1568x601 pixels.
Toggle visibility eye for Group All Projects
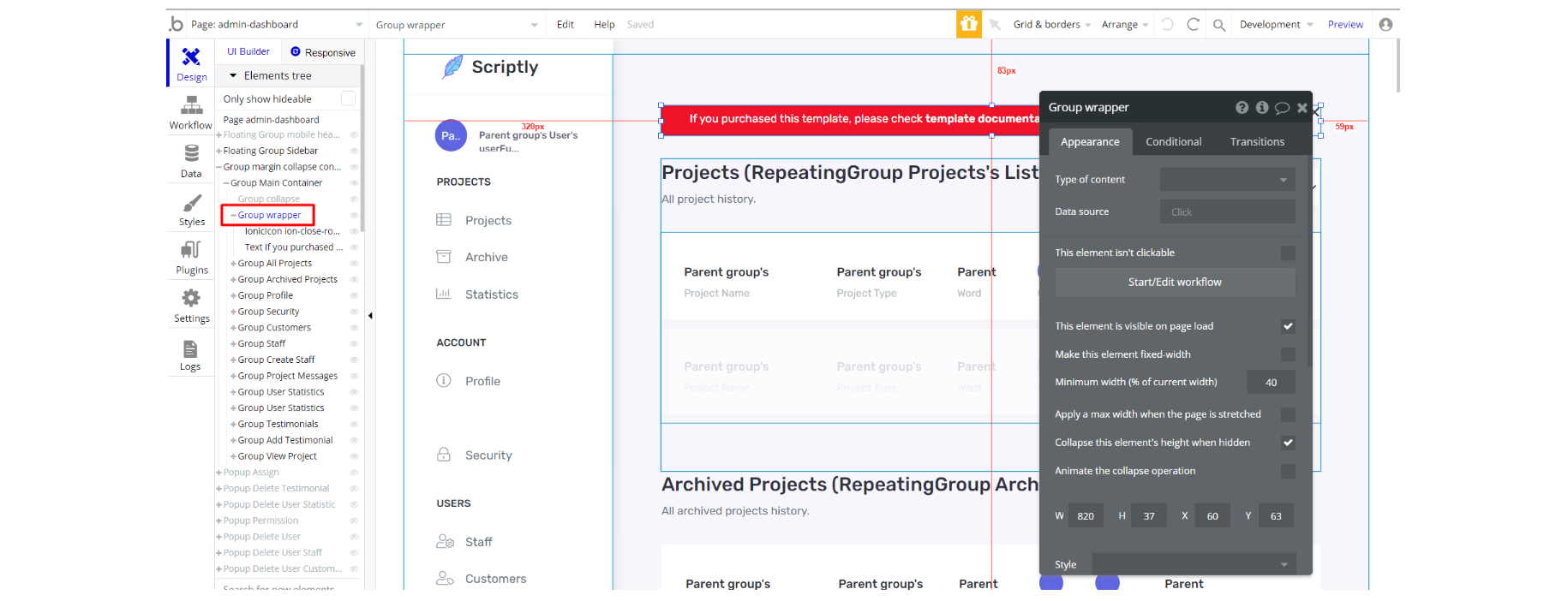(354, 264)
